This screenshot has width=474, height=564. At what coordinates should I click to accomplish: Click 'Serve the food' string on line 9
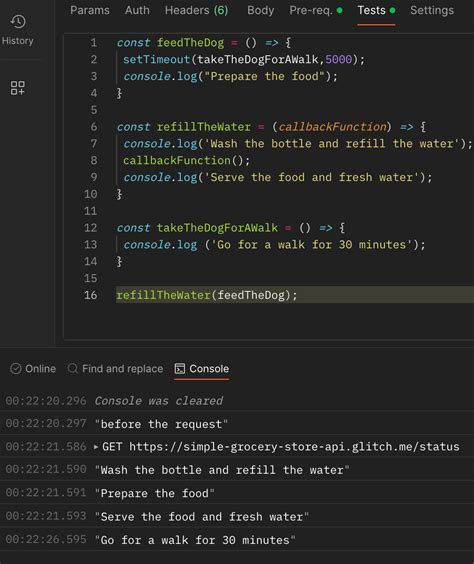click(311, 177)
